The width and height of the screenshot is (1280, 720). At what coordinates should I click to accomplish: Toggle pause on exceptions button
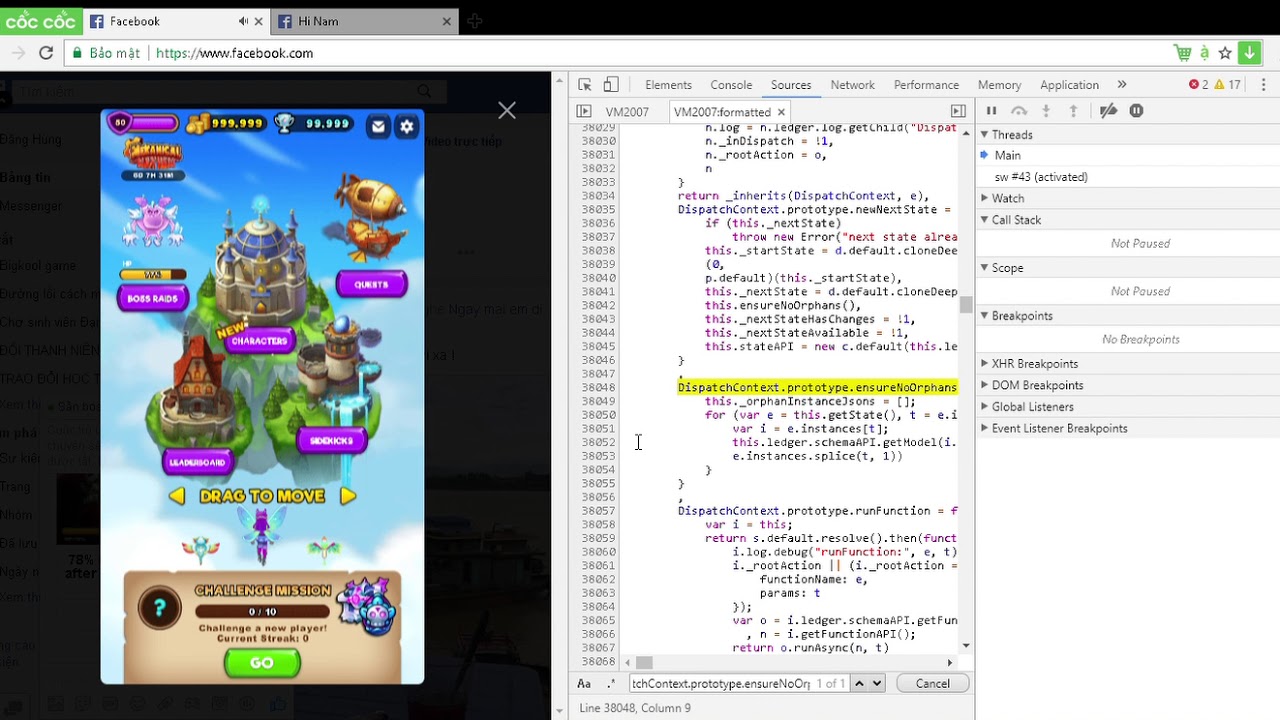point(1136,111)
